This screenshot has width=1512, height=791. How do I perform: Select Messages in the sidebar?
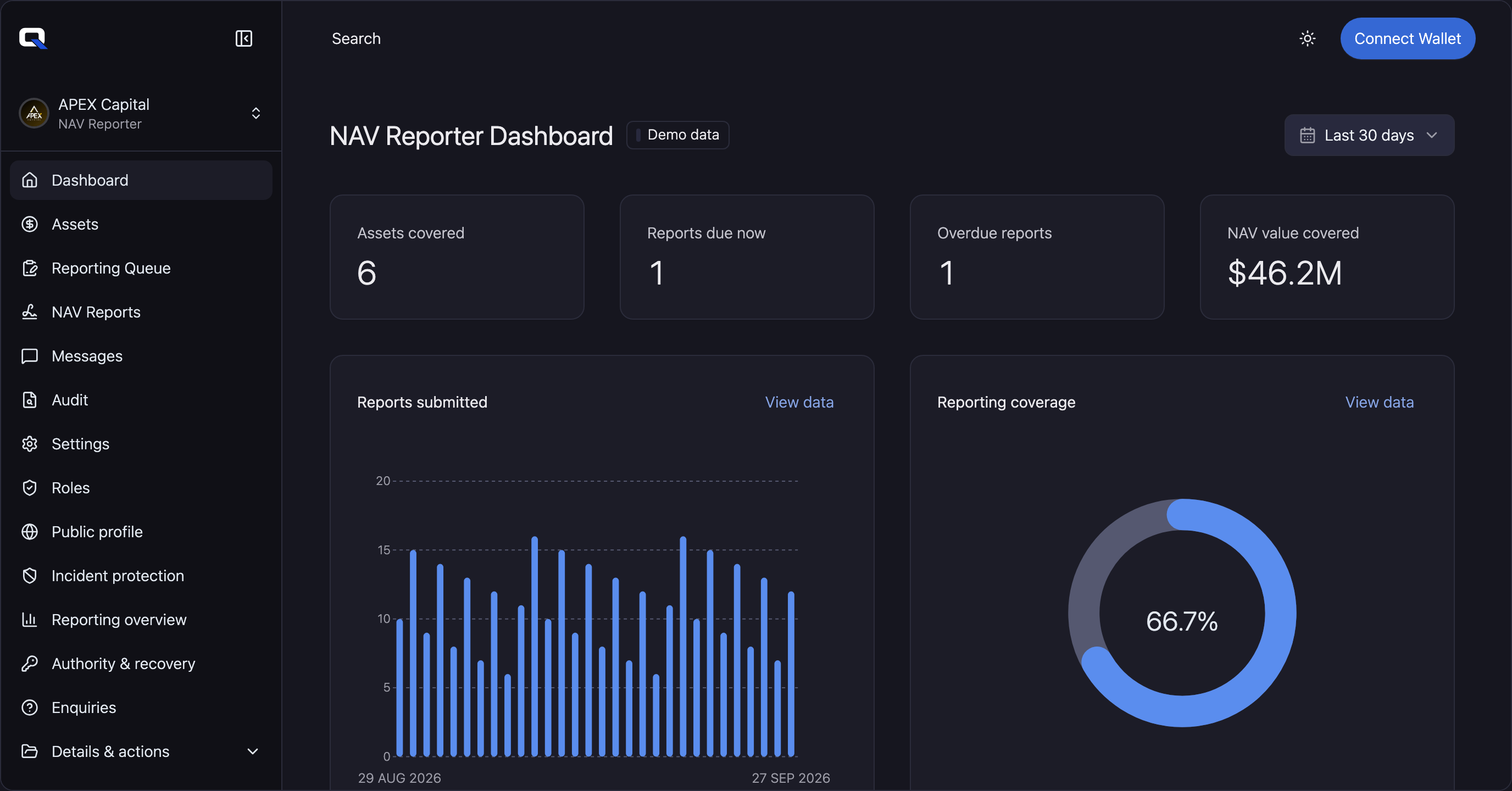point(141,356)
